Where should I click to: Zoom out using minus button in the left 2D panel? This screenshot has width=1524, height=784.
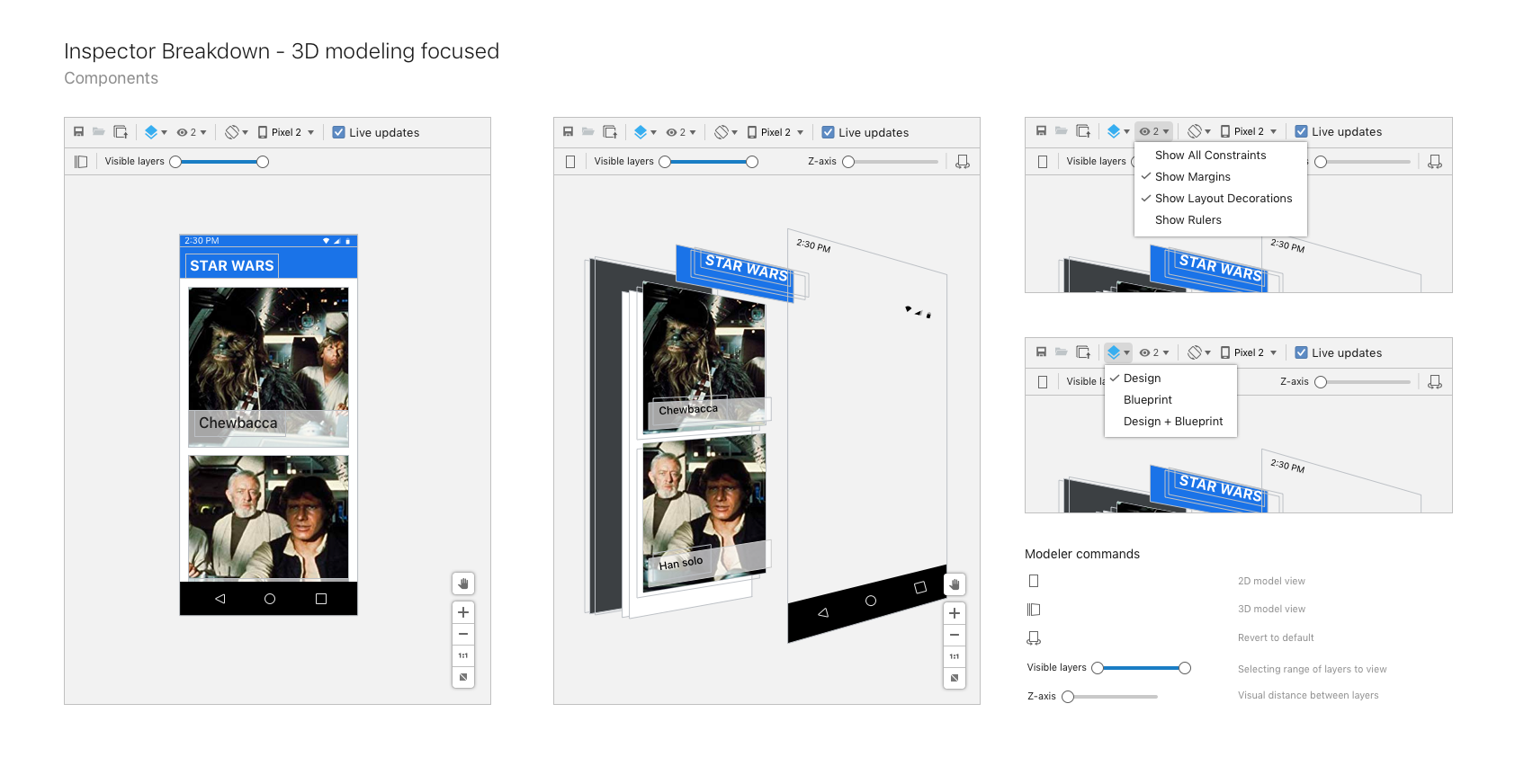463,634
